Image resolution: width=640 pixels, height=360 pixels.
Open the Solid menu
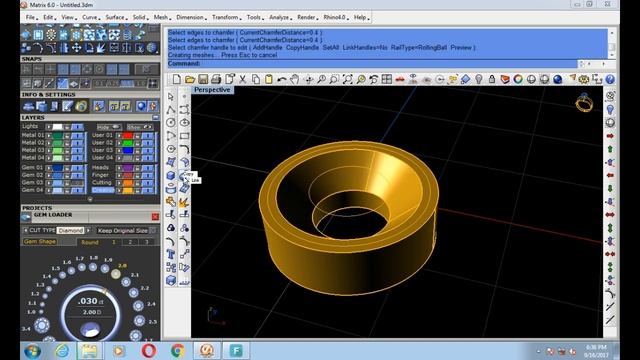coord(139,18)
